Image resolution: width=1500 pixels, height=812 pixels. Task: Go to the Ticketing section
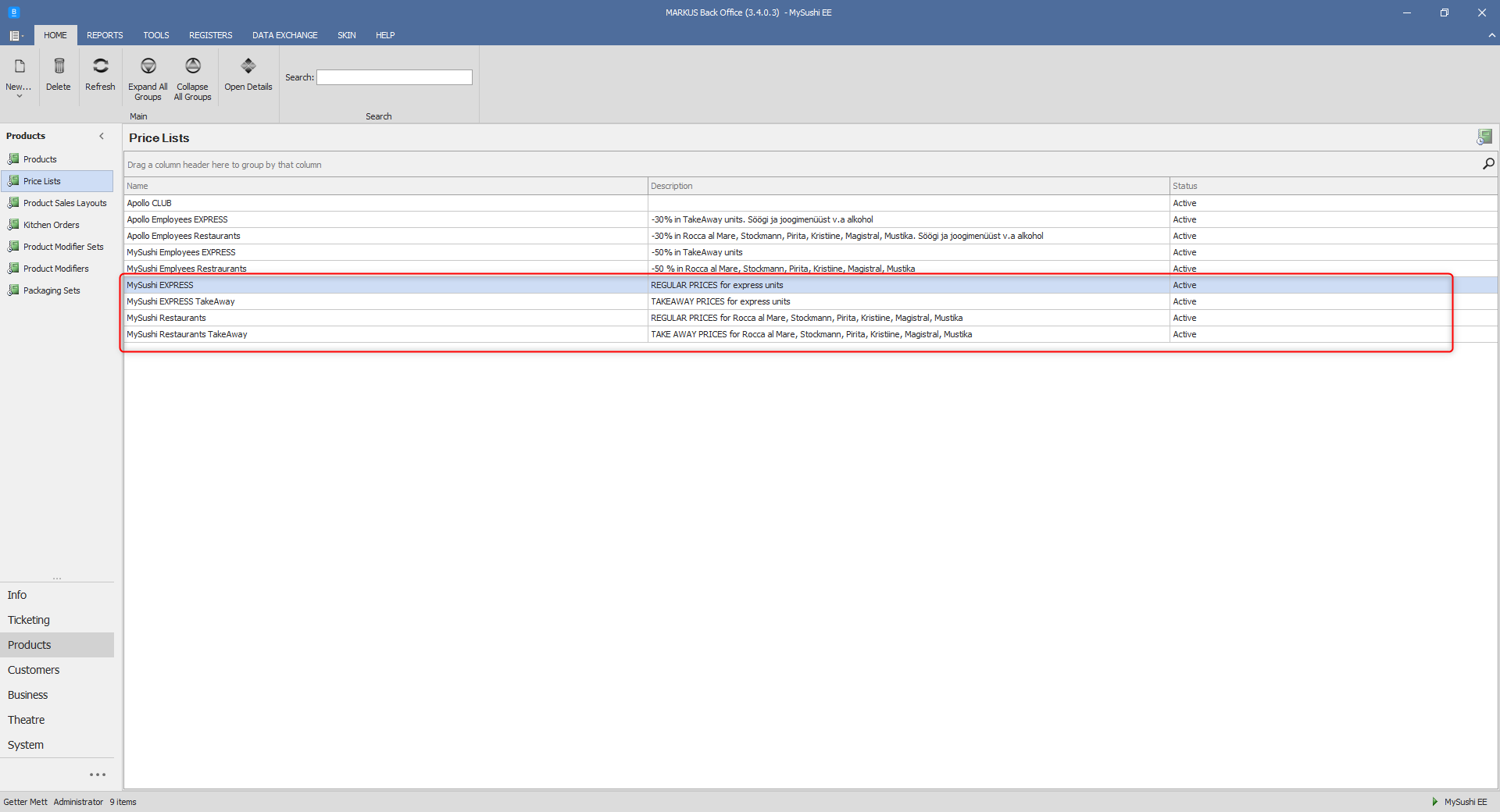point(57,620)
